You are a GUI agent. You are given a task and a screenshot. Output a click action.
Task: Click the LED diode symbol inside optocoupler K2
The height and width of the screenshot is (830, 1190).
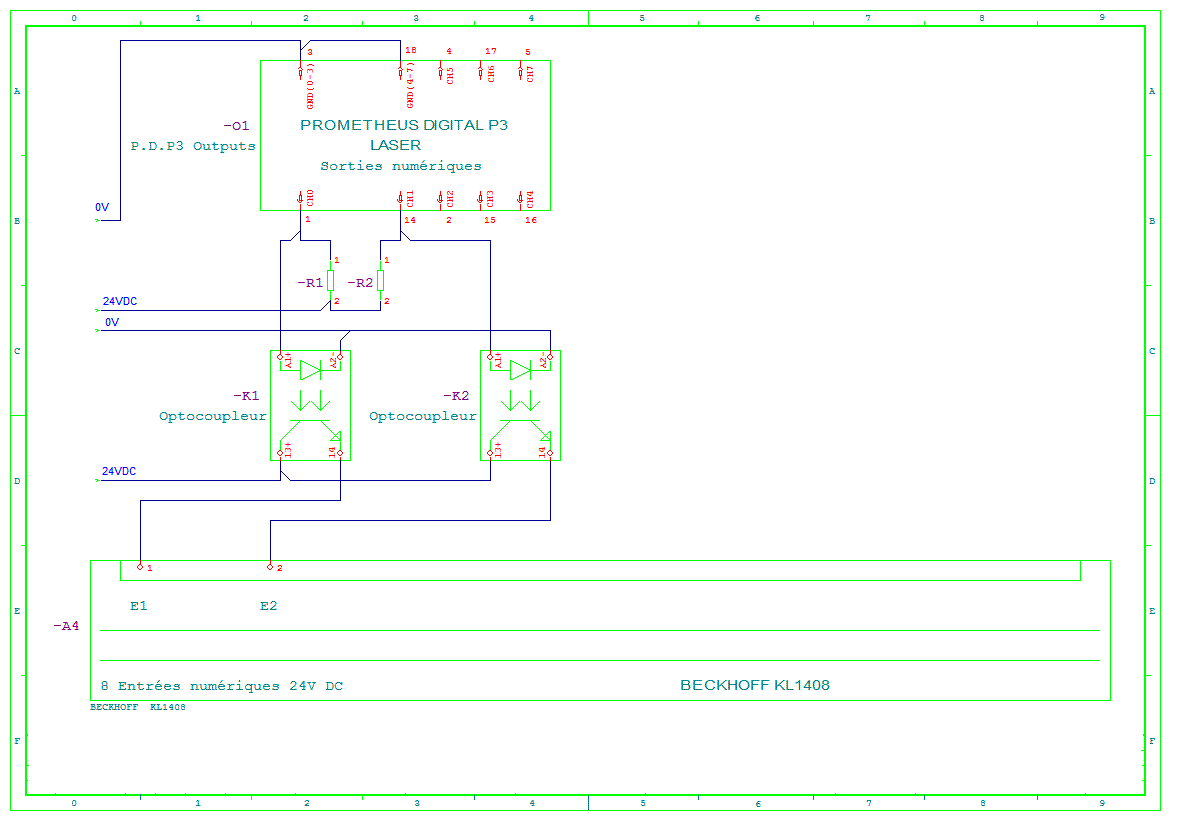click(521, 370)
